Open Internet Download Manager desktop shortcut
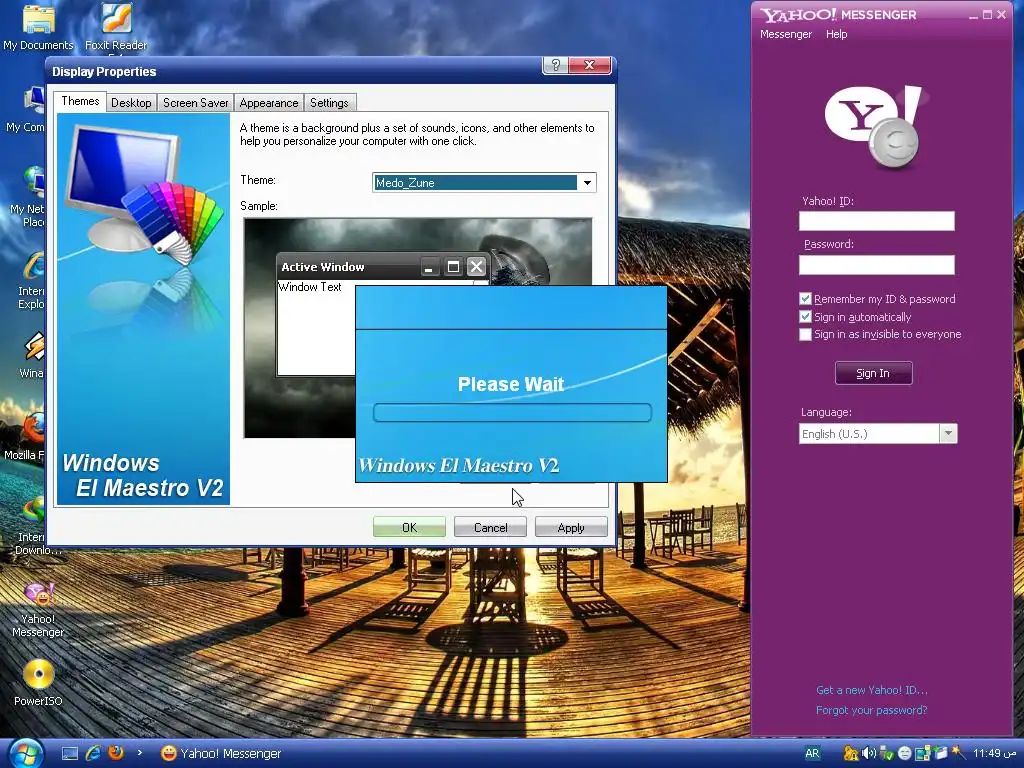1024x768 pixels. pyautogui.click(x=31, y=526)
